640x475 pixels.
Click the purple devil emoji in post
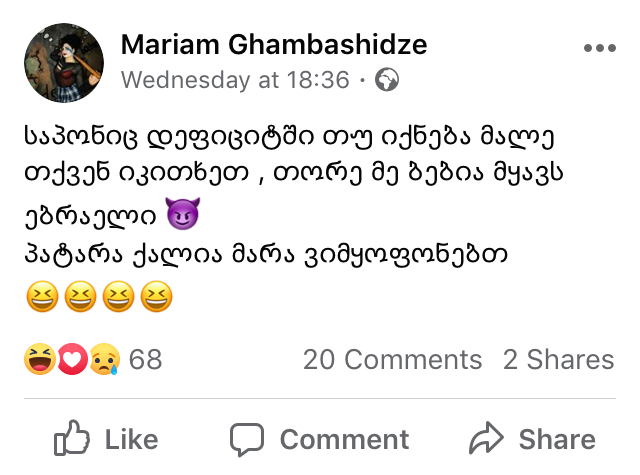pos(183,213)
